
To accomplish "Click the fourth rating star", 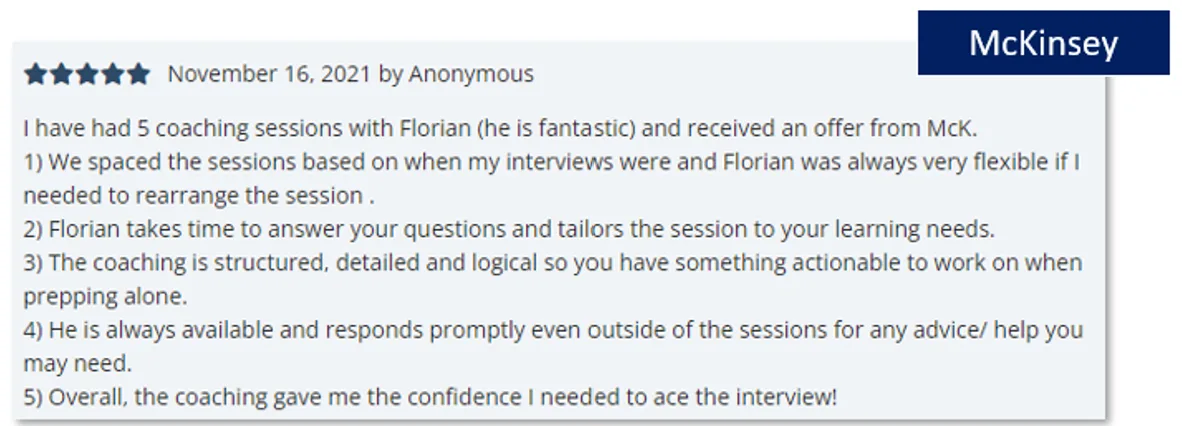I will point(112,74).
